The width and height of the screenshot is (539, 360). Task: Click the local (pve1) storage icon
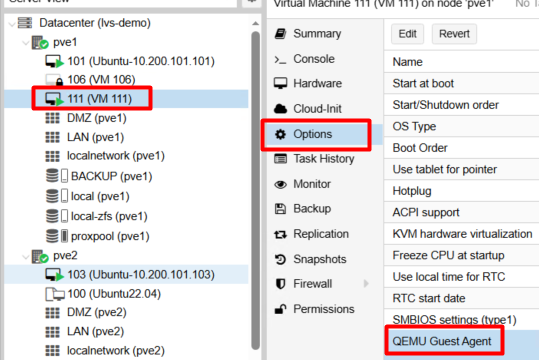tap(57, 196)
